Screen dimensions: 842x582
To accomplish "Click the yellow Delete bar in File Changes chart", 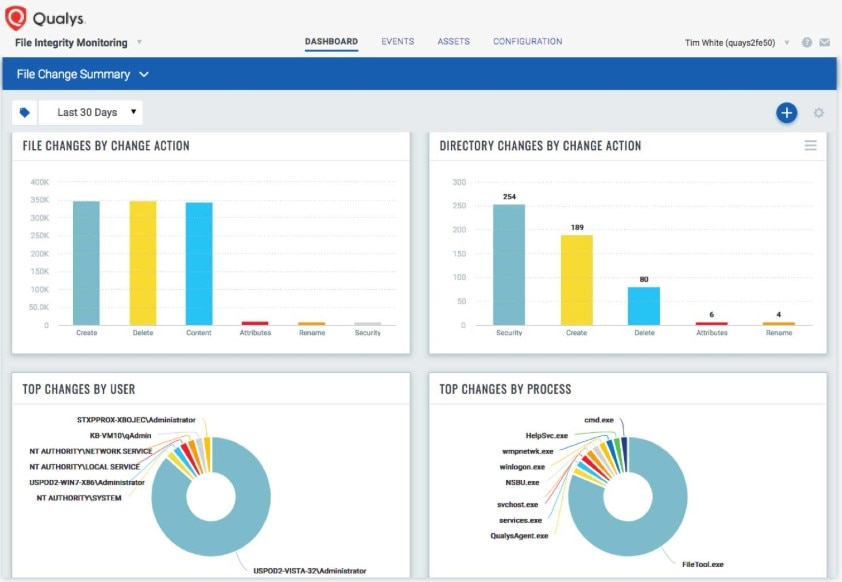I will pos(143,263).
